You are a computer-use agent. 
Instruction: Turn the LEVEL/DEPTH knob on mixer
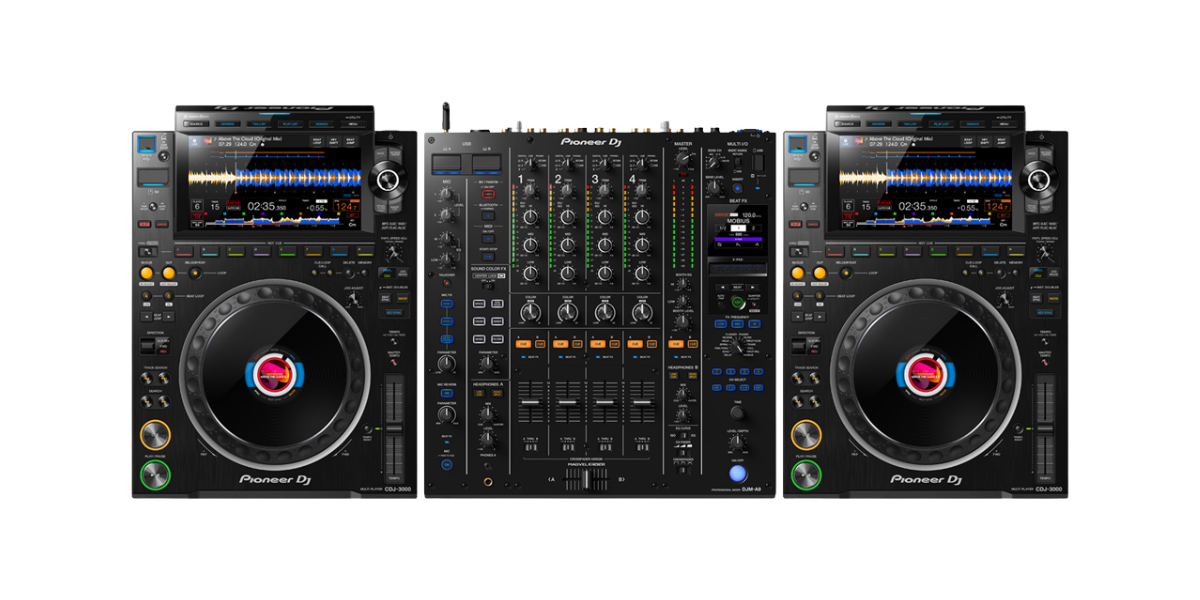[737, 445]
